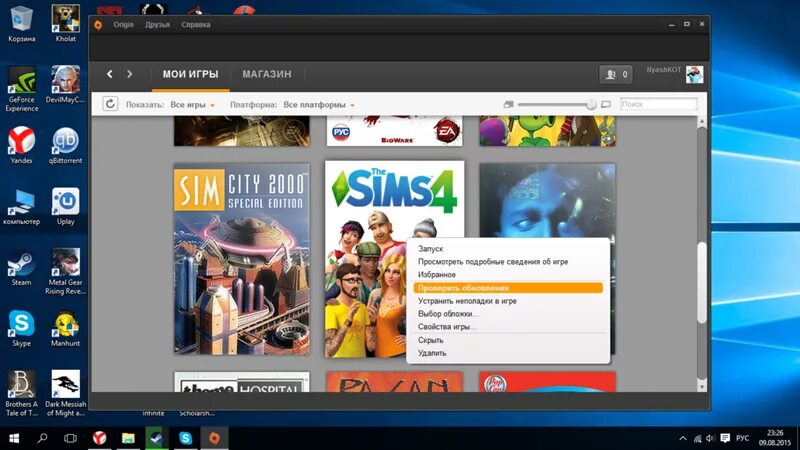The height and width of the screenshot is (450, 800).
Task: Open the Action Center notification icon
Action: click(x=725, y=438)
